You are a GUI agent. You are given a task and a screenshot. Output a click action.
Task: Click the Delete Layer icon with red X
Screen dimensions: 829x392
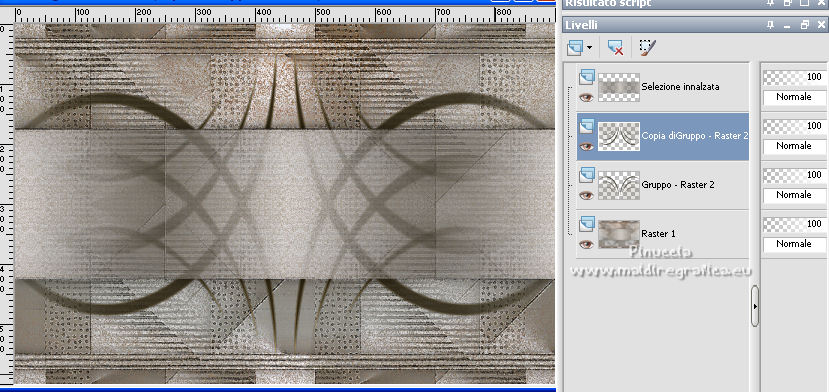[x=615, y=48]
